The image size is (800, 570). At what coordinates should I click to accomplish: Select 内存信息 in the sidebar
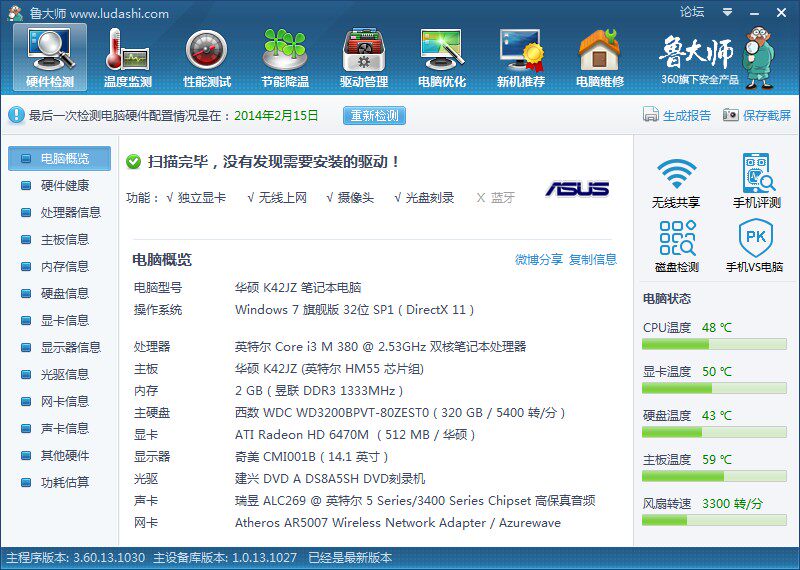point(59,266)
